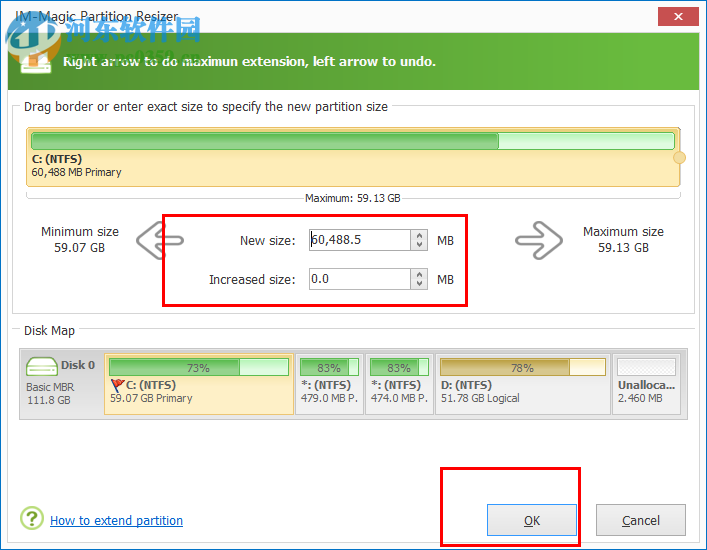Click the Maximum: 59.13 GB label

point(353,198)
